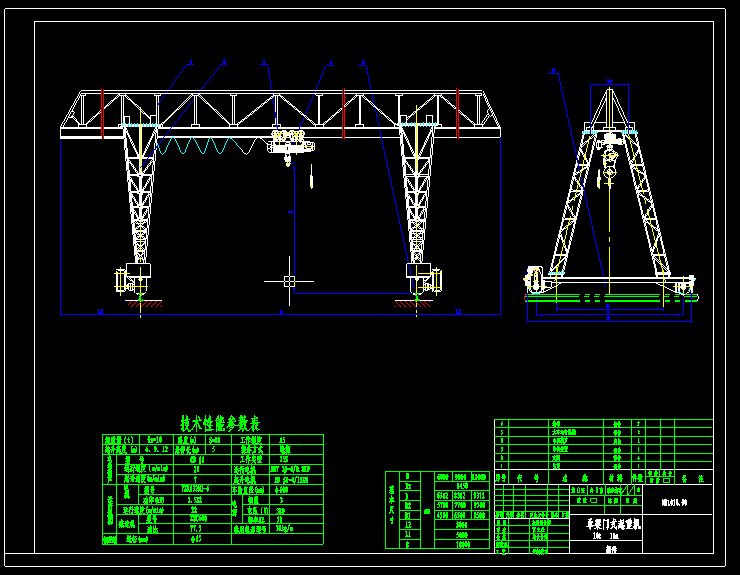
Task: Click the left leg wheel assembly
Action: (136, 278)
